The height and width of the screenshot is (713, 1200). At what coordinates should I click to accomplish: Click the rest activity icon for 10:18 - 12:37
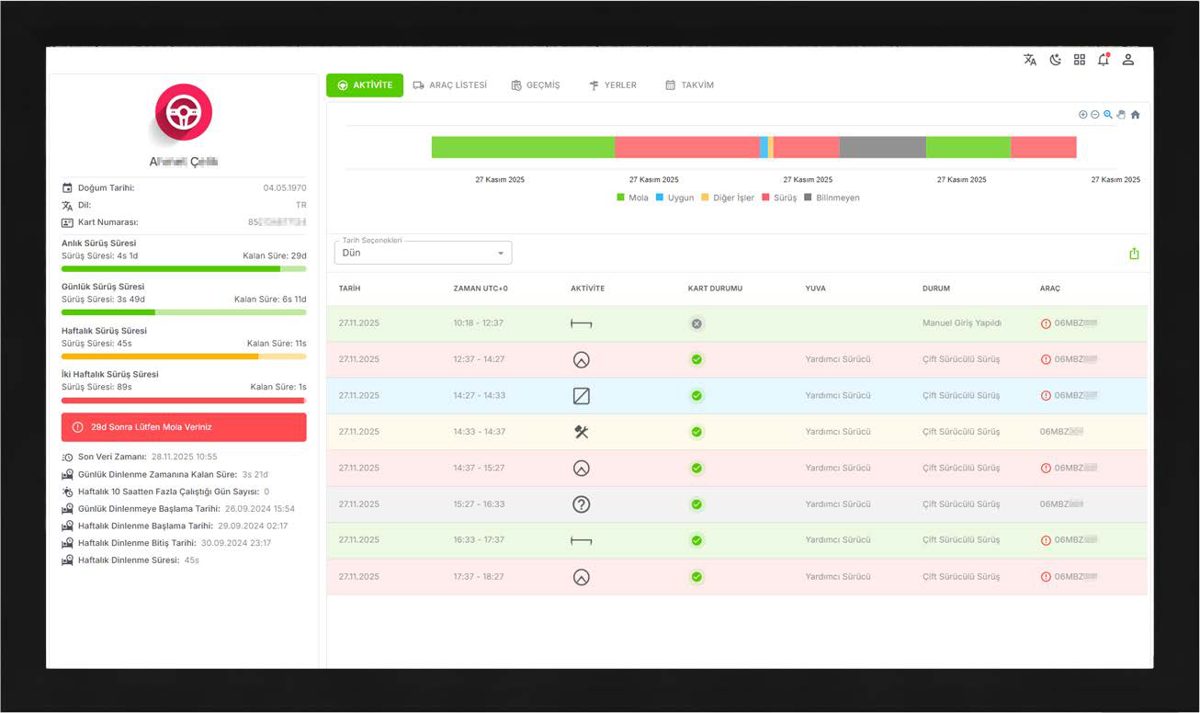click(x=581, y=324)
